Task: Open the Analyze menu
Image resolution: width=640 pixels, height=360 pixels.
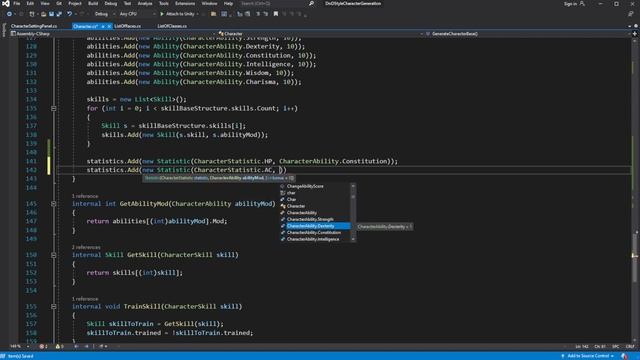Action: click(145, 4)
